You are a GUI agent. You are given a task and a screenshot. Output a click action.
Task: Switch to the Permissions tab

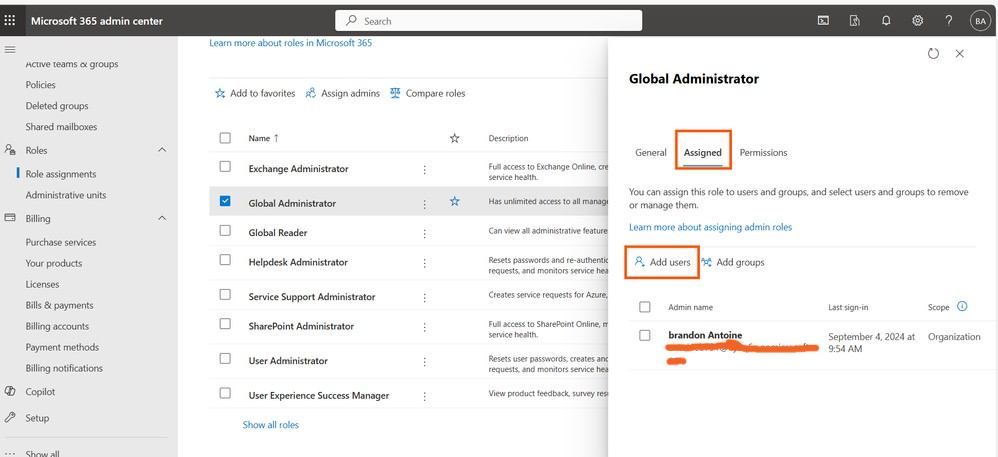coord(763,153)
